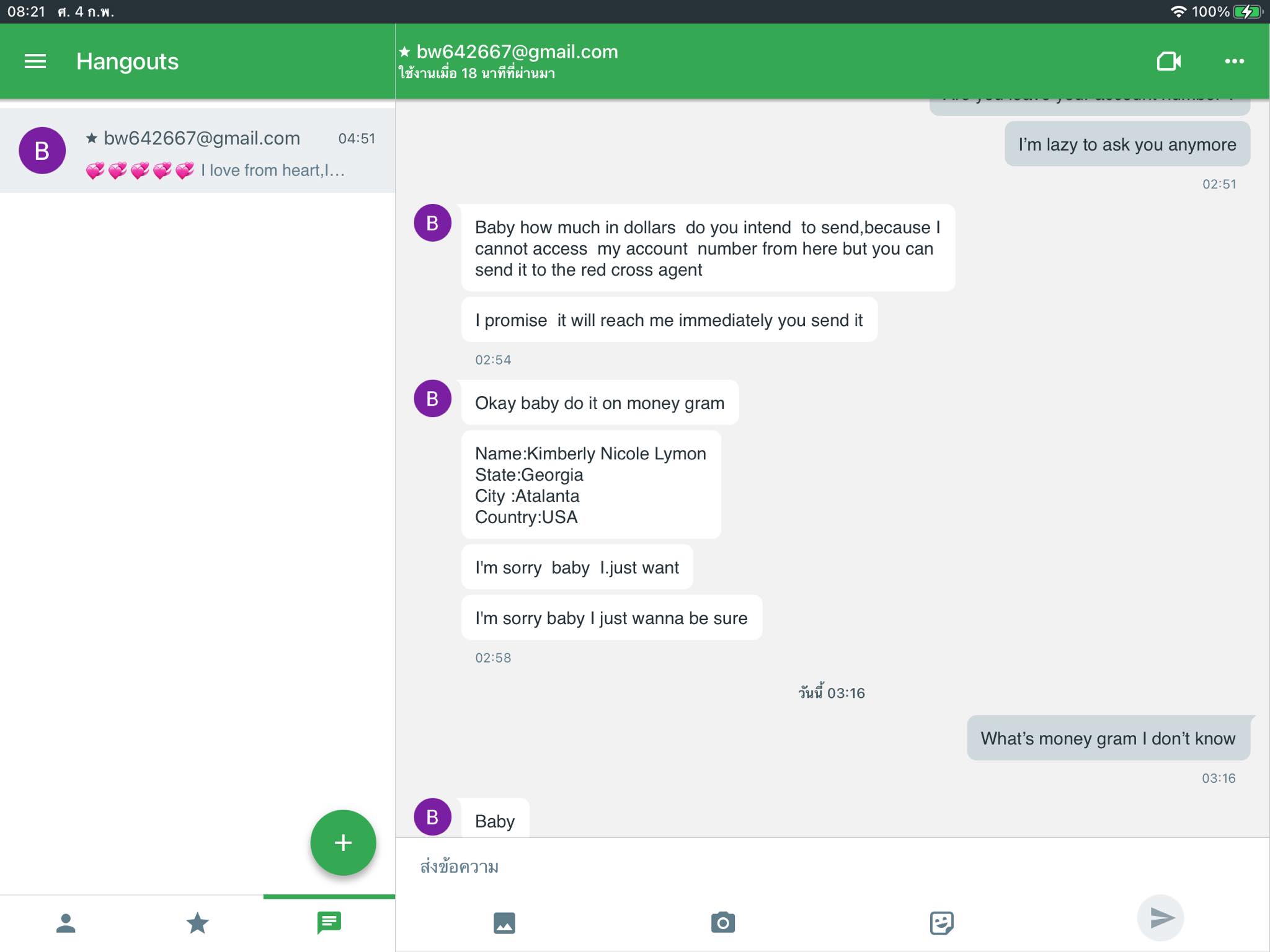Tap the 02:58 timestamp
1270x952 pixels.
[493, 658]
